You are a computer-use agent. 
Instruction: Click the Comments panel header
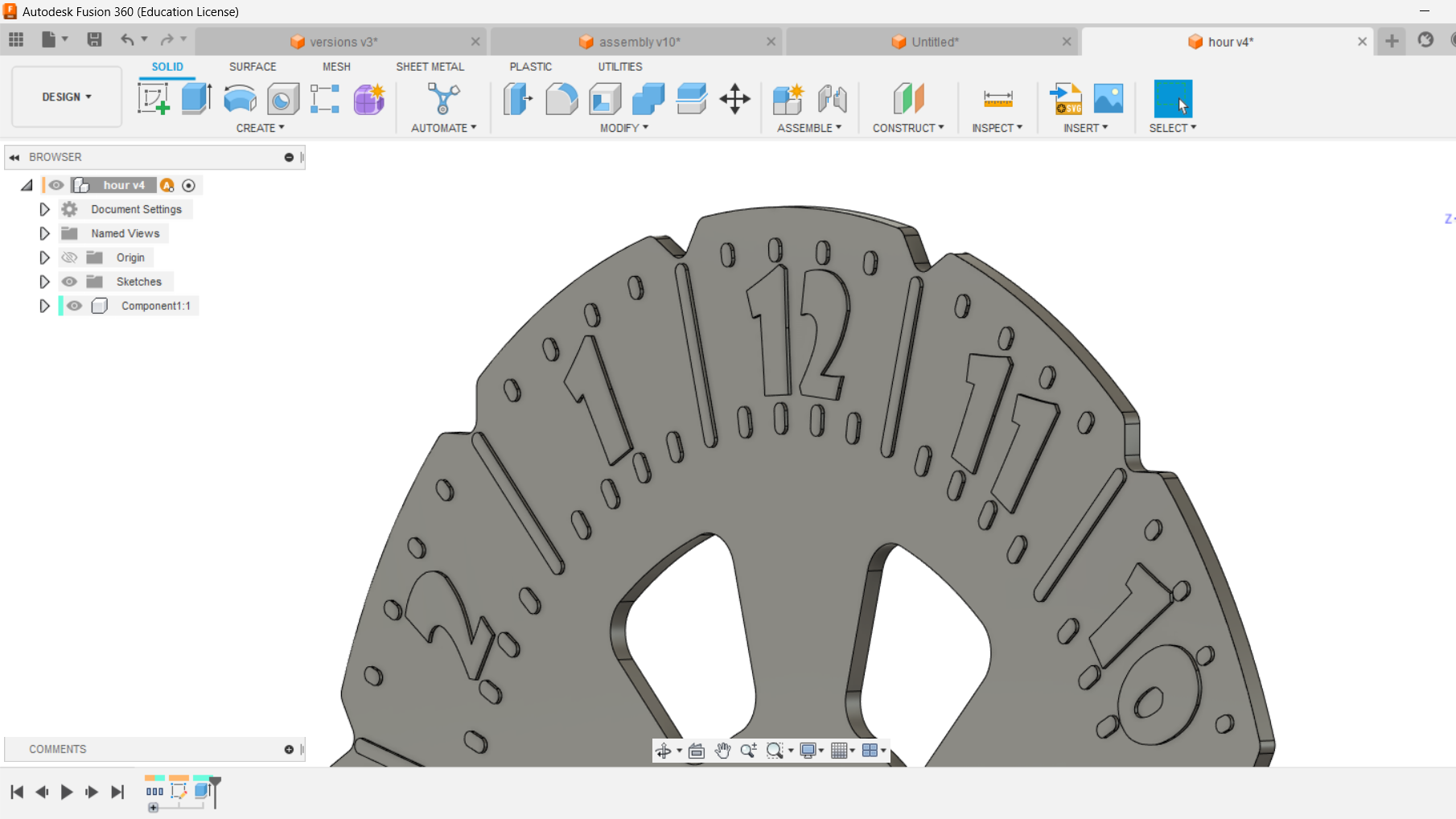pyautogui.click(x=57, y=749)
